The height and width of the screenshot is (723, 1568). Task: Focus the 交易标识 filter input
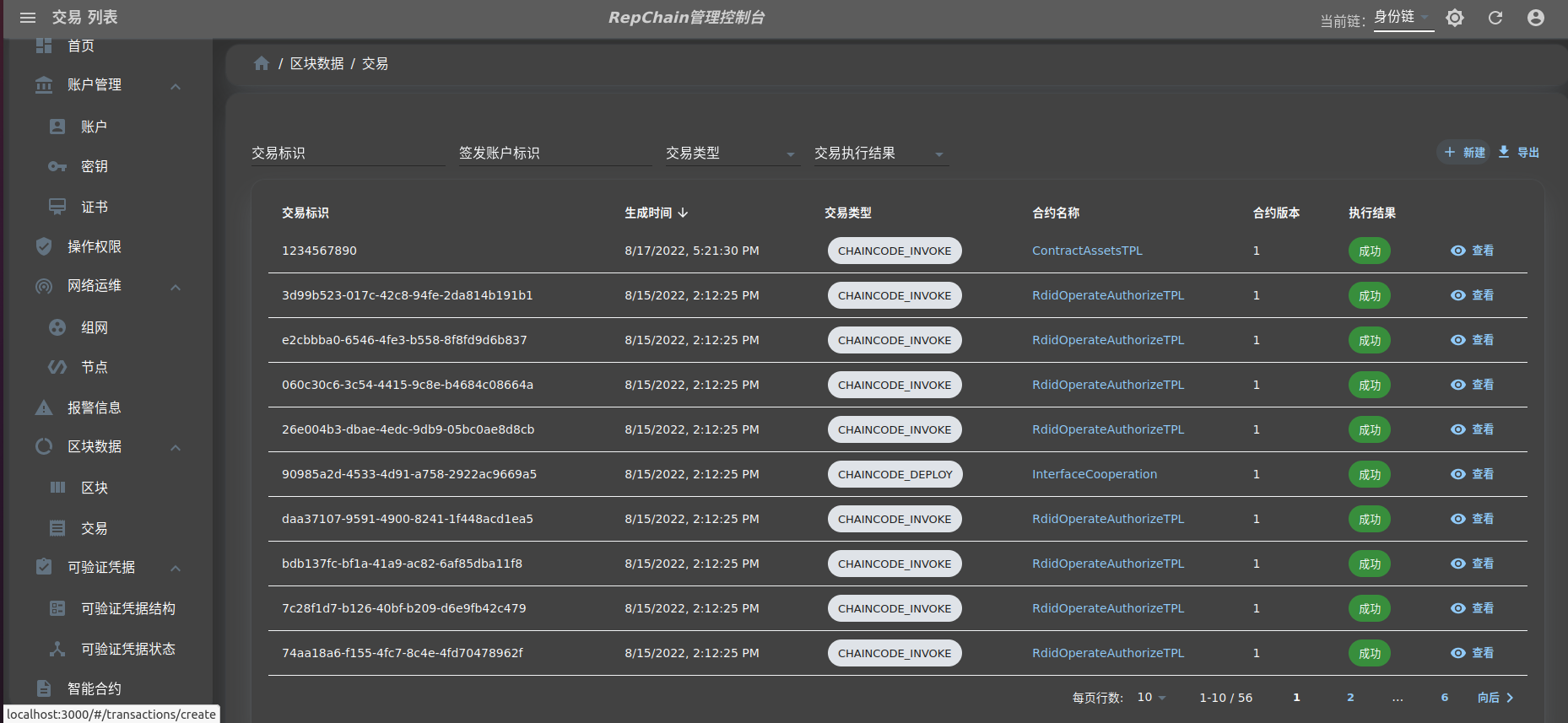click(x=349, y=153)
